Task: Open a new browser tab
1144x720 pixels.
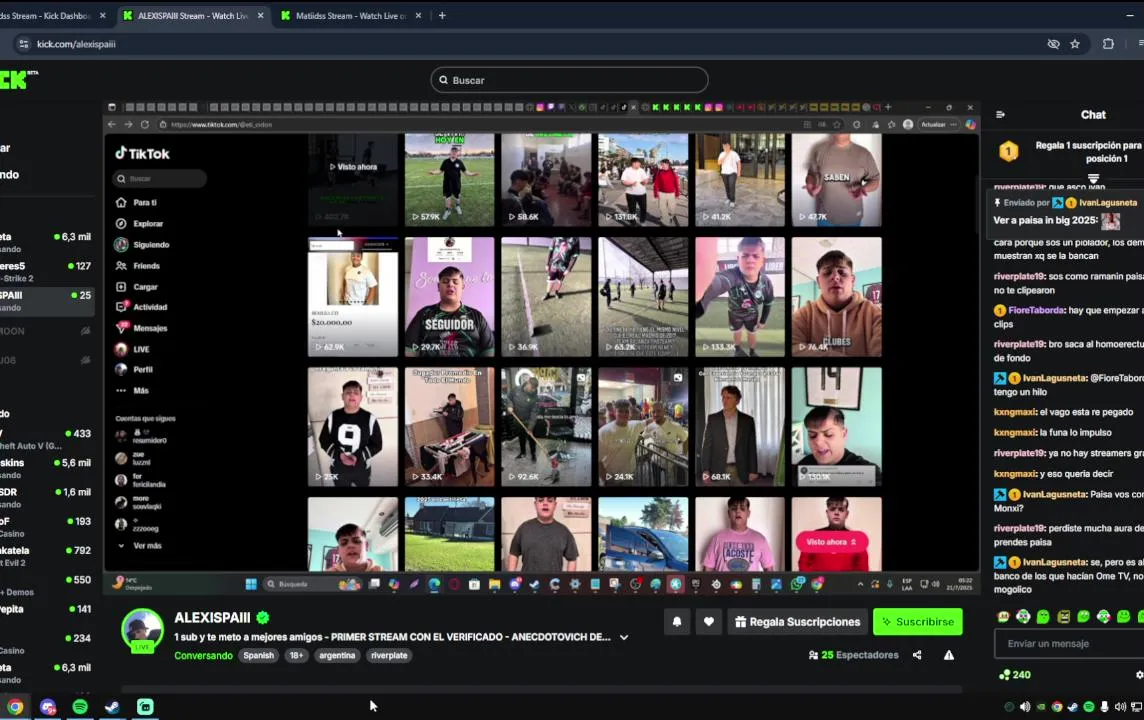Action: pos(442,15)
